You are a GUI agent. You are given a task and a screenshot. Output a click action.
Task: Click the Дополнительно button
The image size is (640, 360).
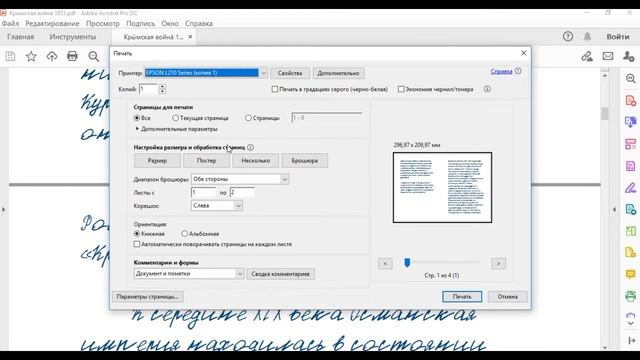click(338, 73)
